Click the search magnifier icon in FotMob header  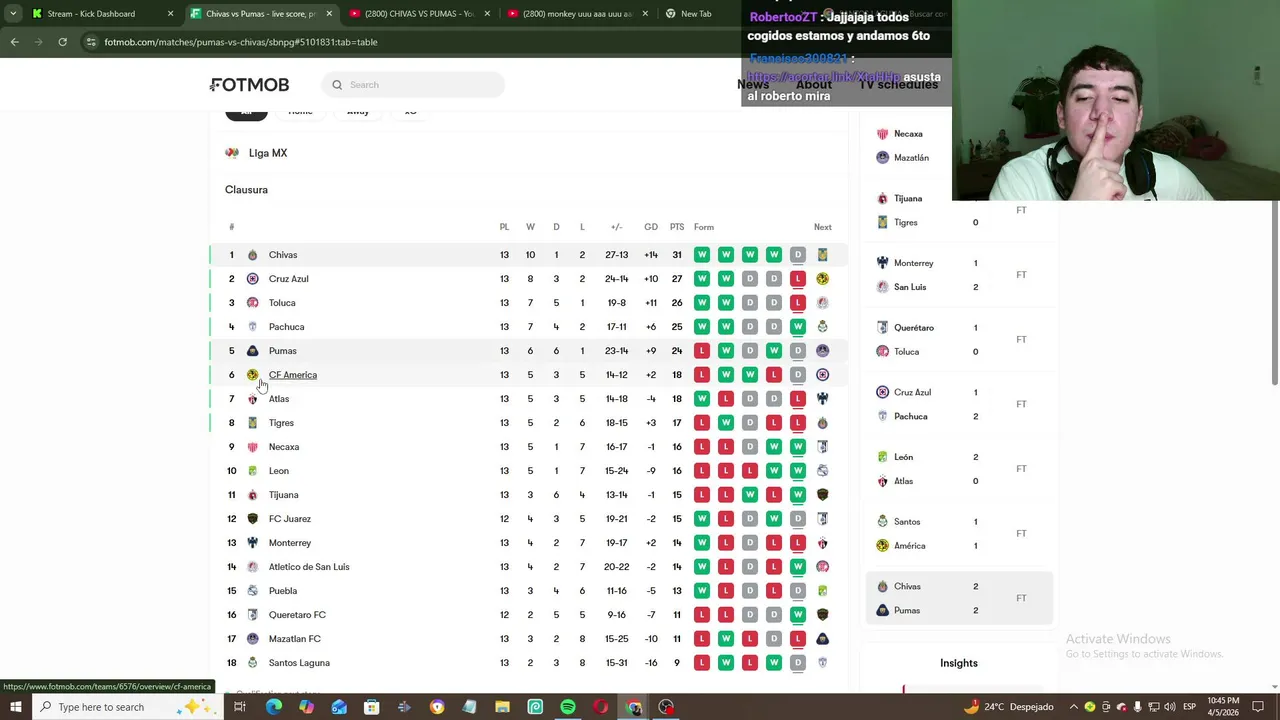pyautogui.click(x=337, y=85)
